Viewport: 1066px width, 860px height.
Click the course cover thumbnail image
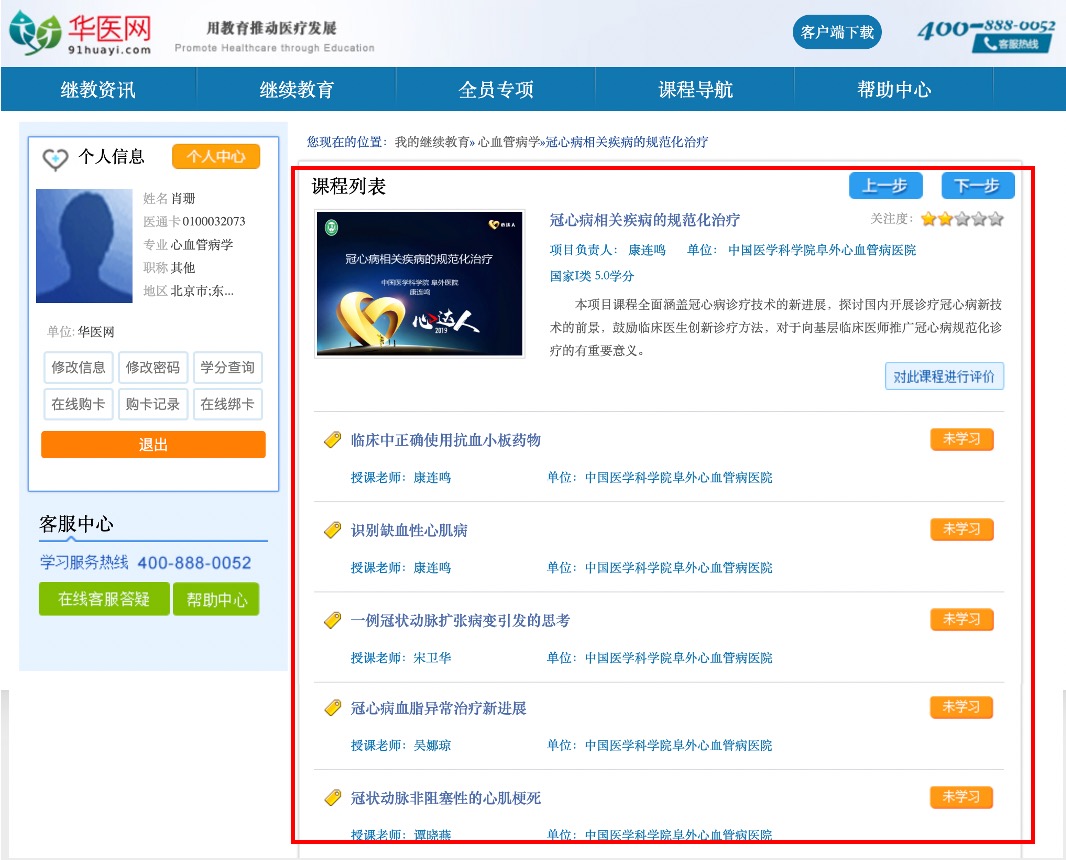419,284
